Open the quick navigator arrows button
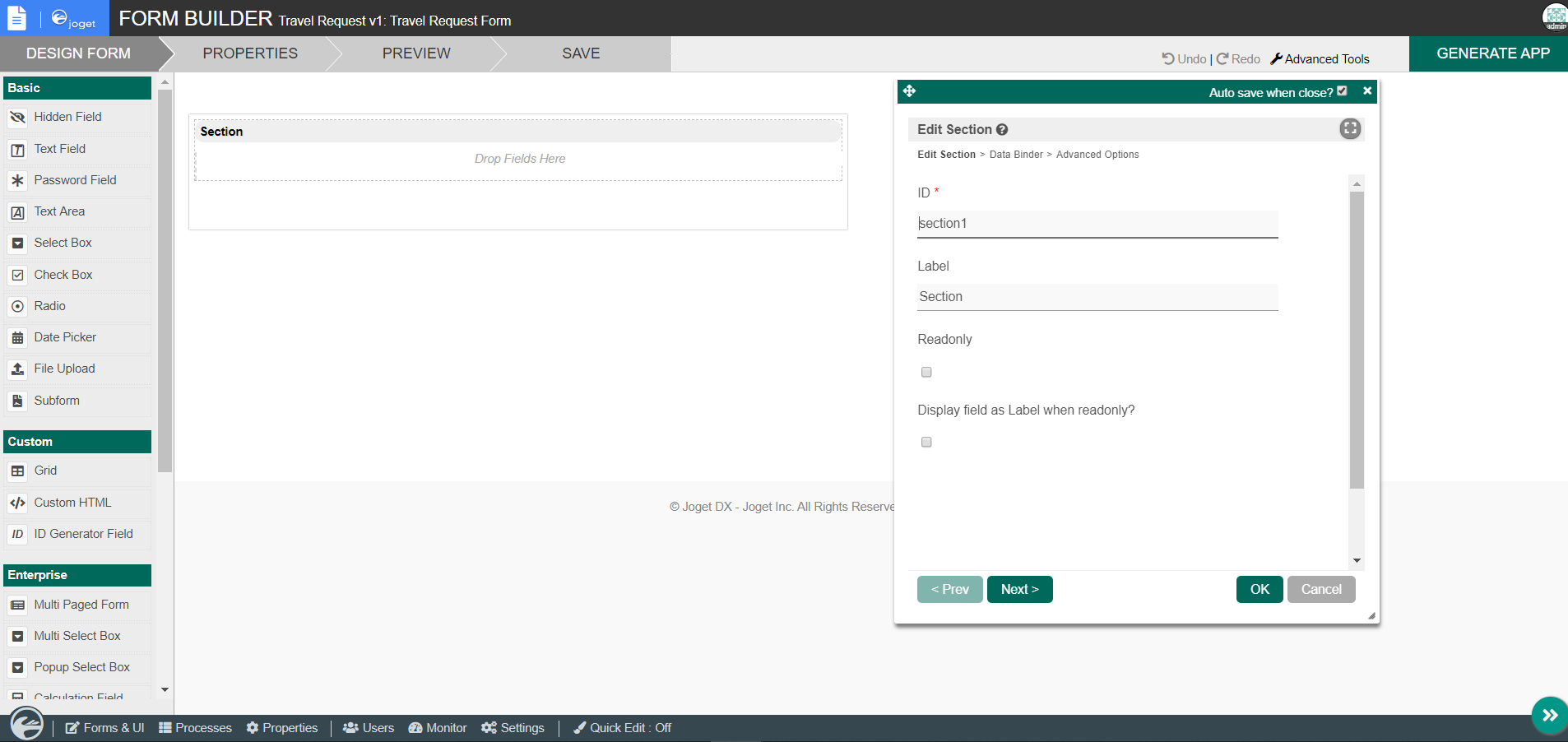 pyautogui.click(x=1549, y=715)
